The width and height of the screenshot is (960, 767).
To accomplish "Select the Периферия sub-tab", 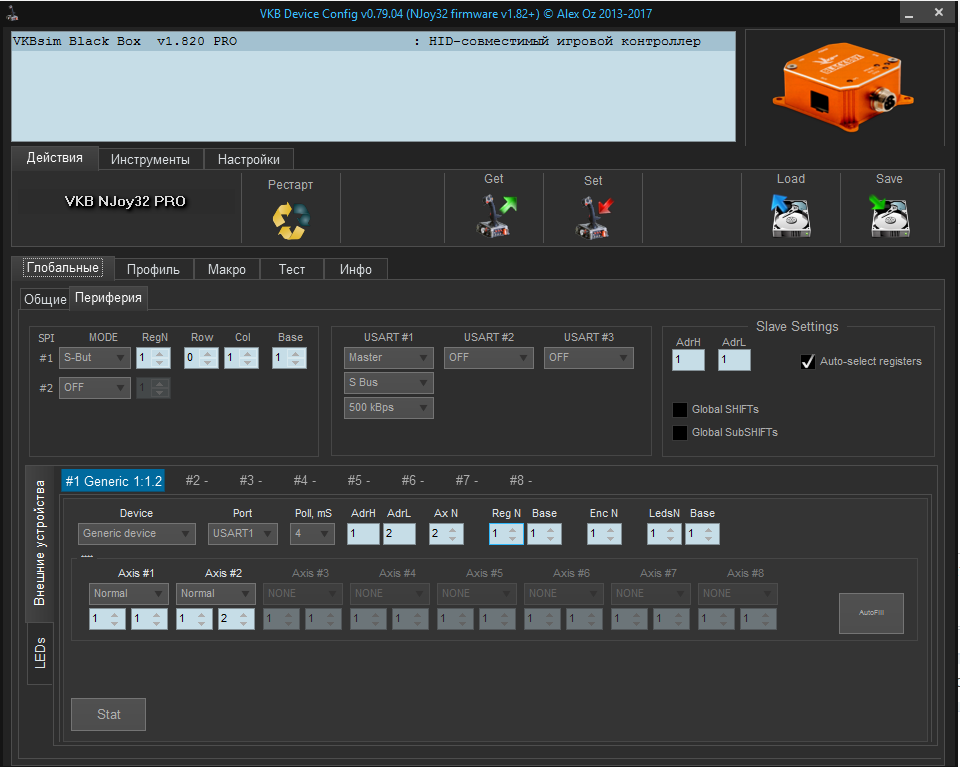I will (108, 298).
